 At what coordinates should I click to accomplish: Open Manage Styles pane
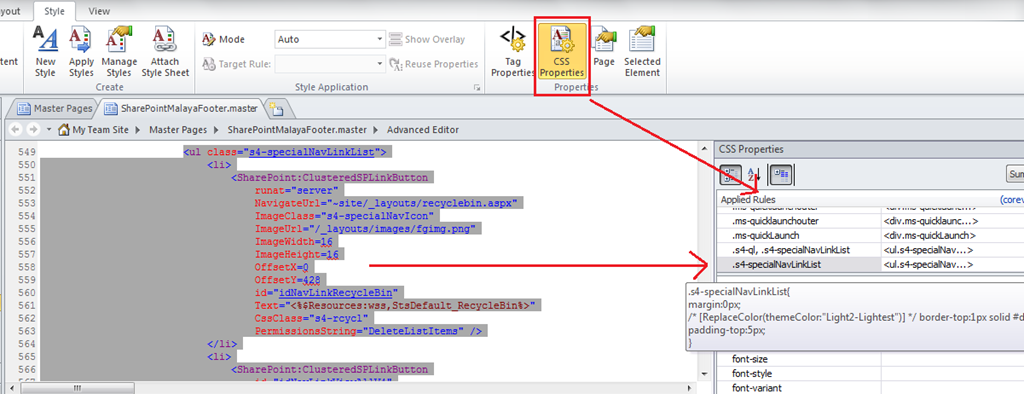[x=119, y=52]
